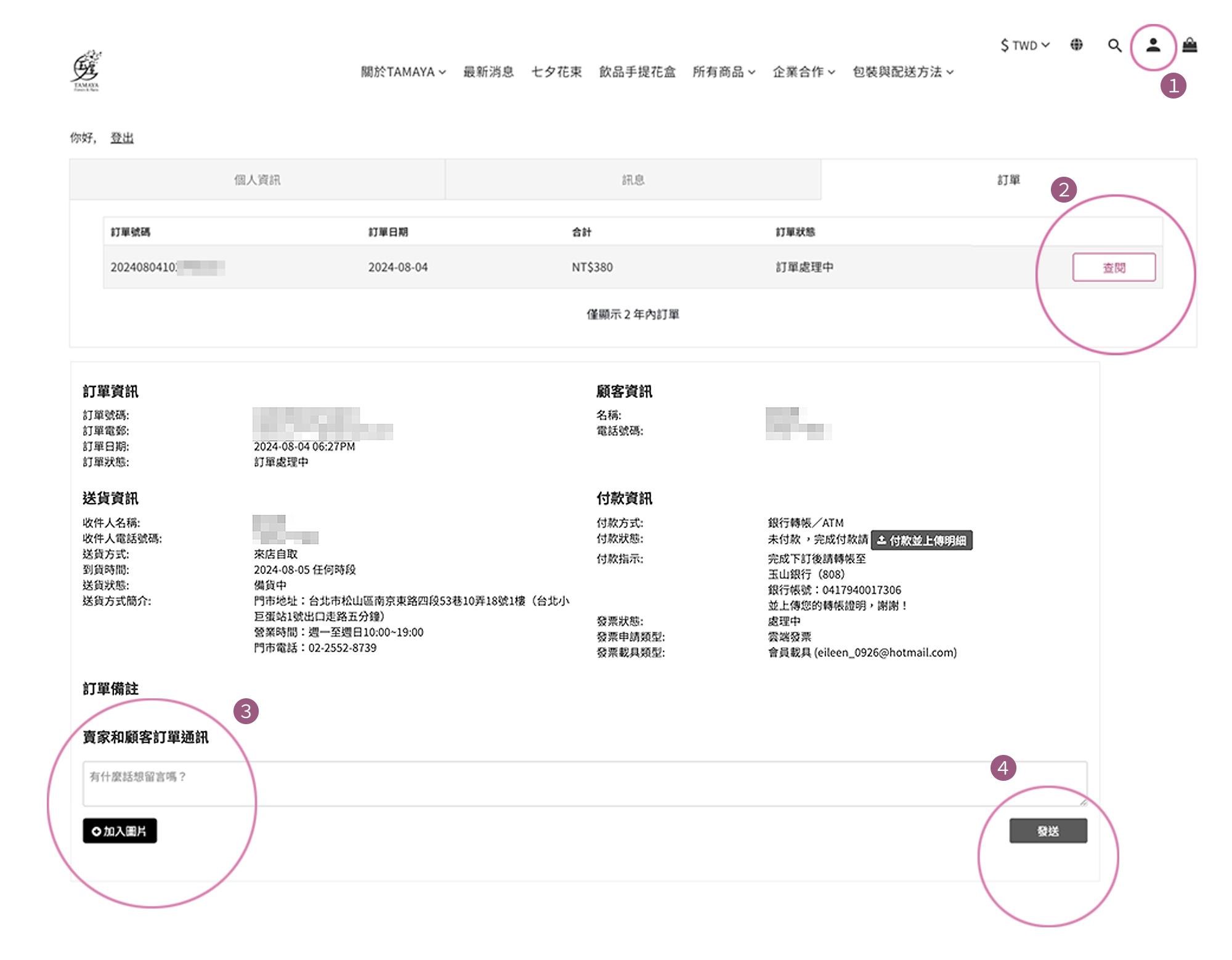Click the search magnifier icon
Screen dimensions: 1232x960
[1114, 46]
